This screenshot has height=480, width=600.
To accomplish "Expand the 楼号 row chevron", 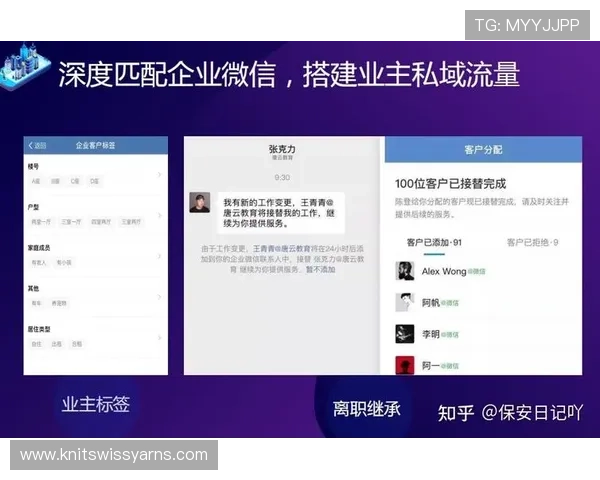I will point(160,175).
